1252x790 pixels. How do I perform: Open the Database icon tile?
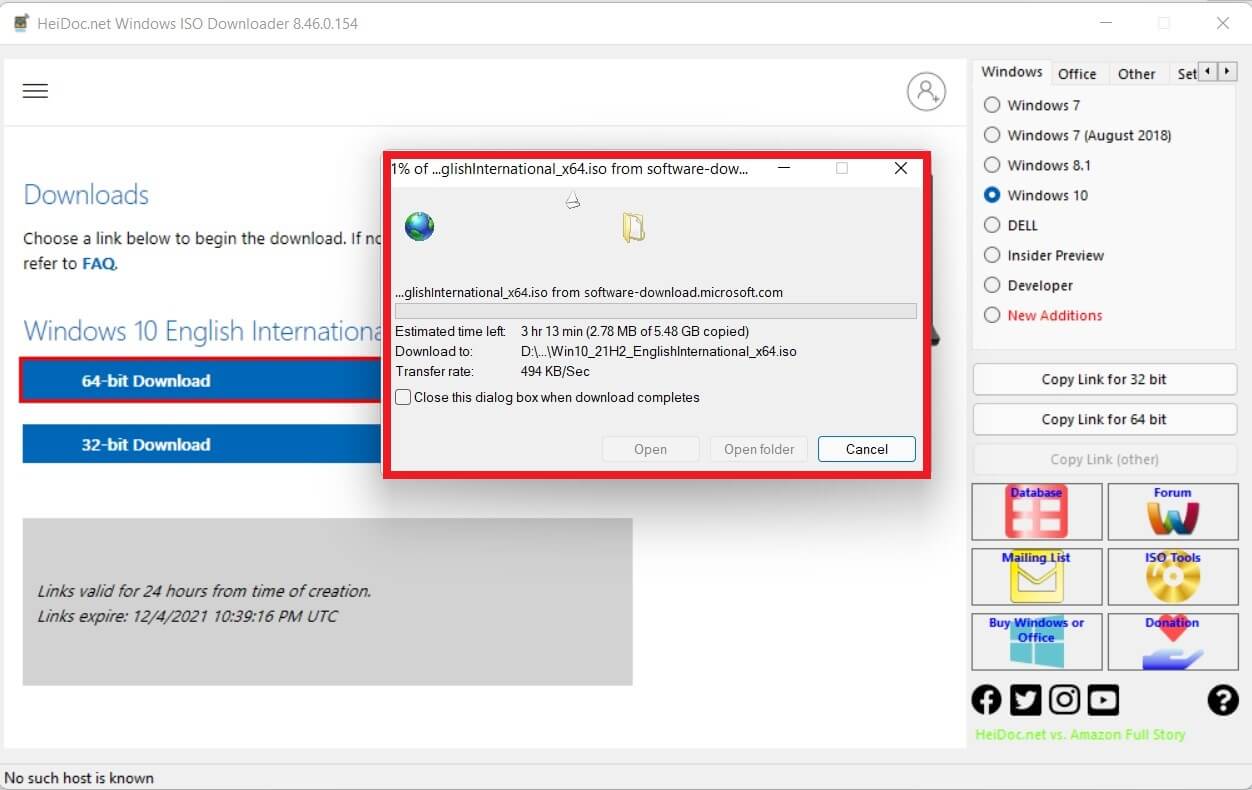1036,512
